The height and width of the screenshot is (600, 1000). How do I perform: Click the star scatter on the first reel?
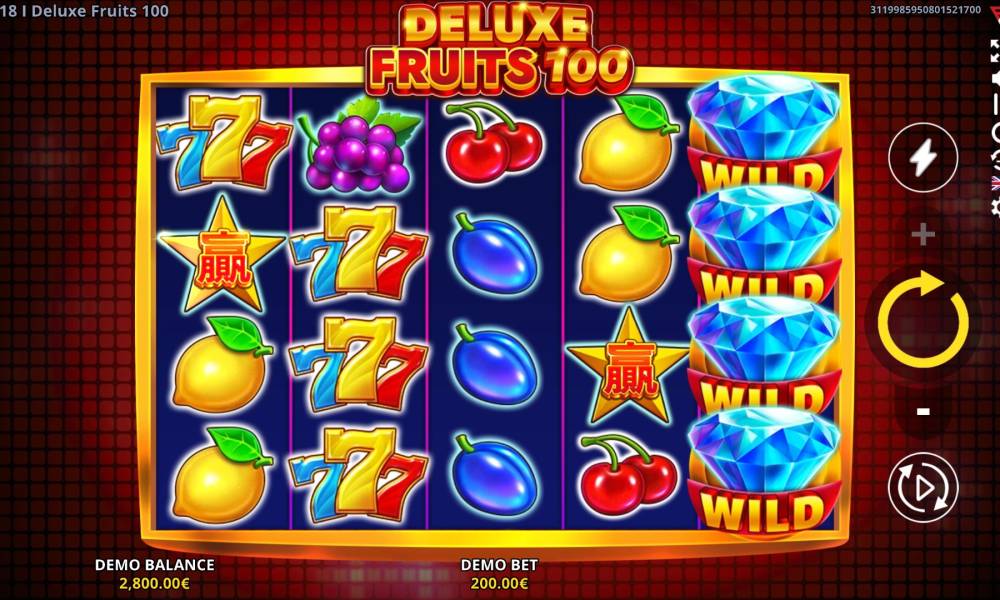point(221,255)
